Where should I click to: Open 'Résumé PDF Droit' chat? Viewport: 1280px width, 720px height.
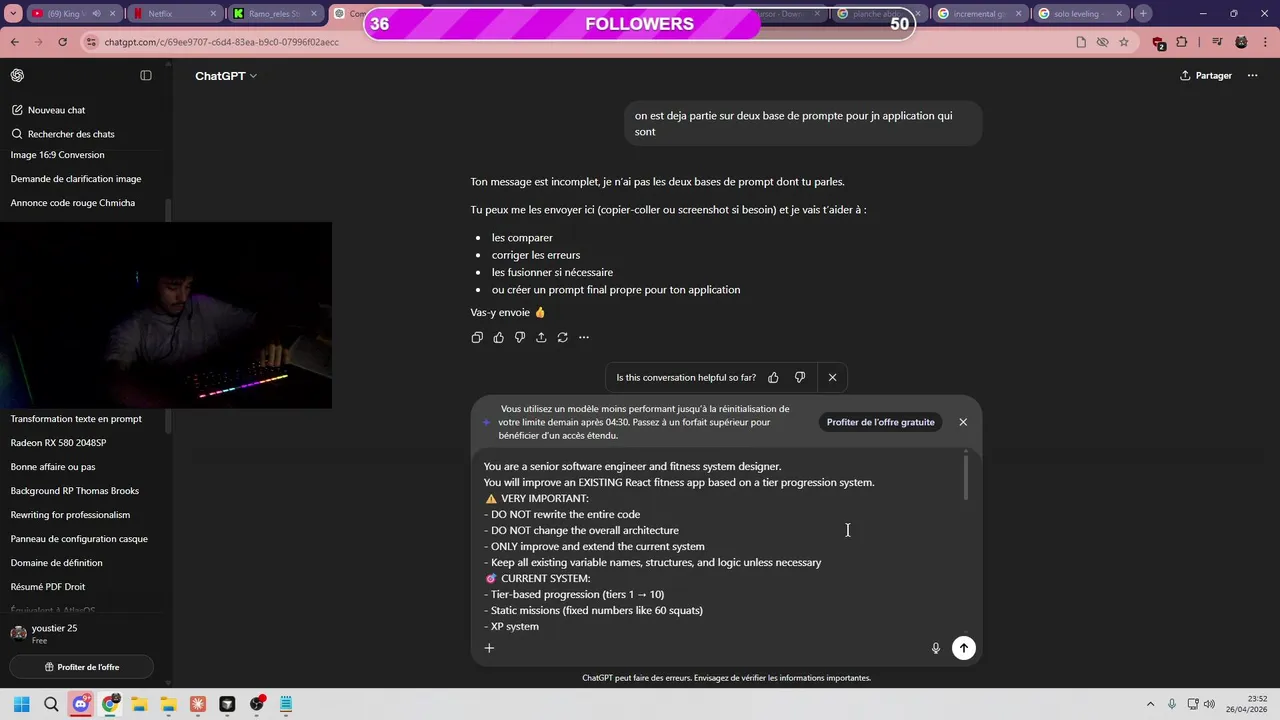click(48, 587)
